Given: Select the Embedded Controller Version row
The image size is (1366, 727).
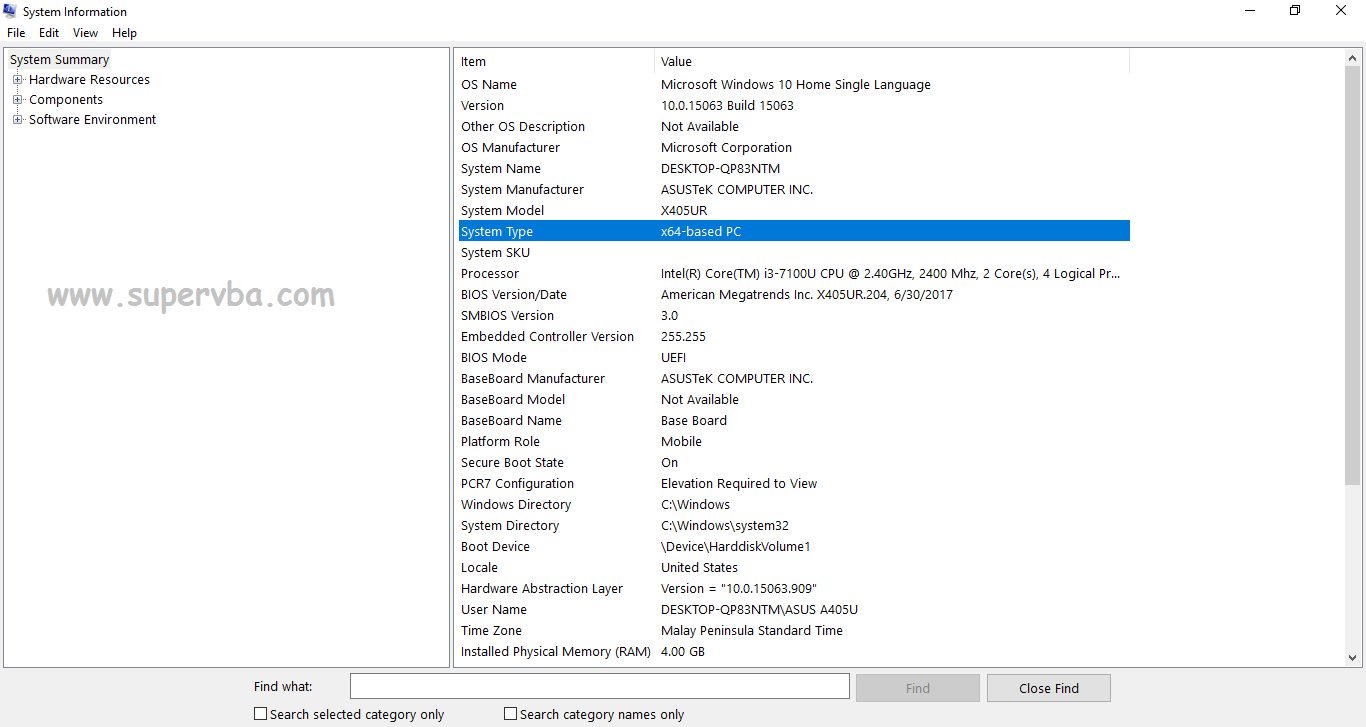Looking at the screenshot, I should coord(794,337).
